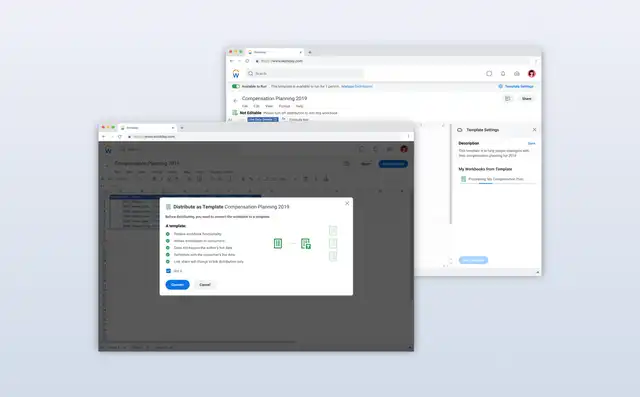Click the Cancel button in dialog

(x=205, y=284)
